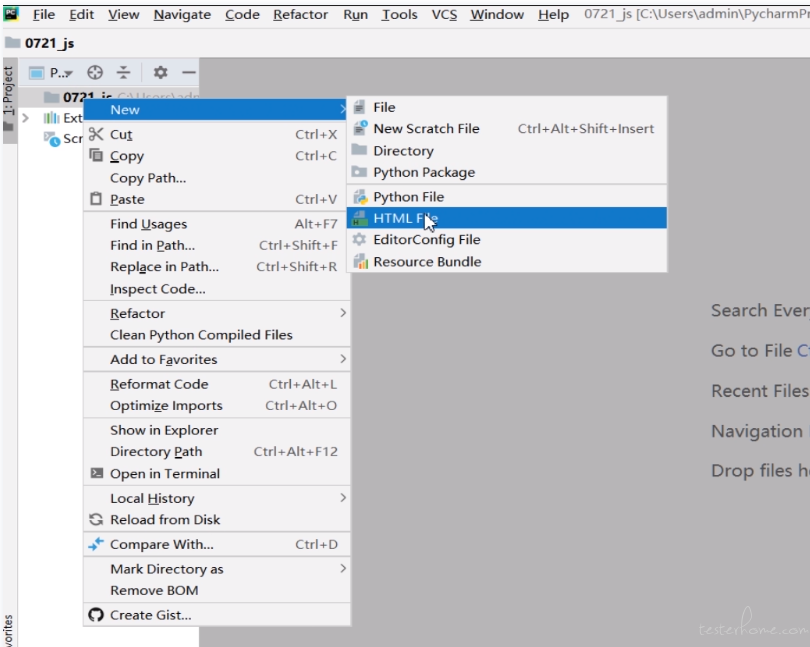The image size is (810, 647).
Task: Click the Open in Terminal icon
Action: pyautogui.click(x=97, y=473)
